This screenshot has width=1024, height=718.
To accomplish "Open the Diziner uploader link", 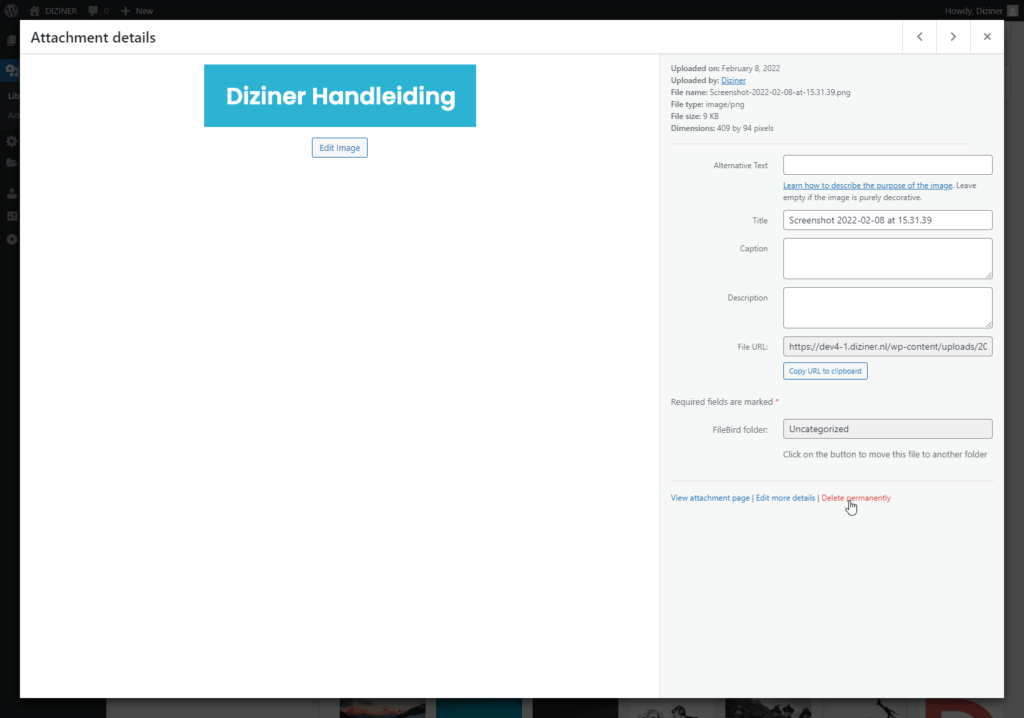I will [x=733, y=80].
